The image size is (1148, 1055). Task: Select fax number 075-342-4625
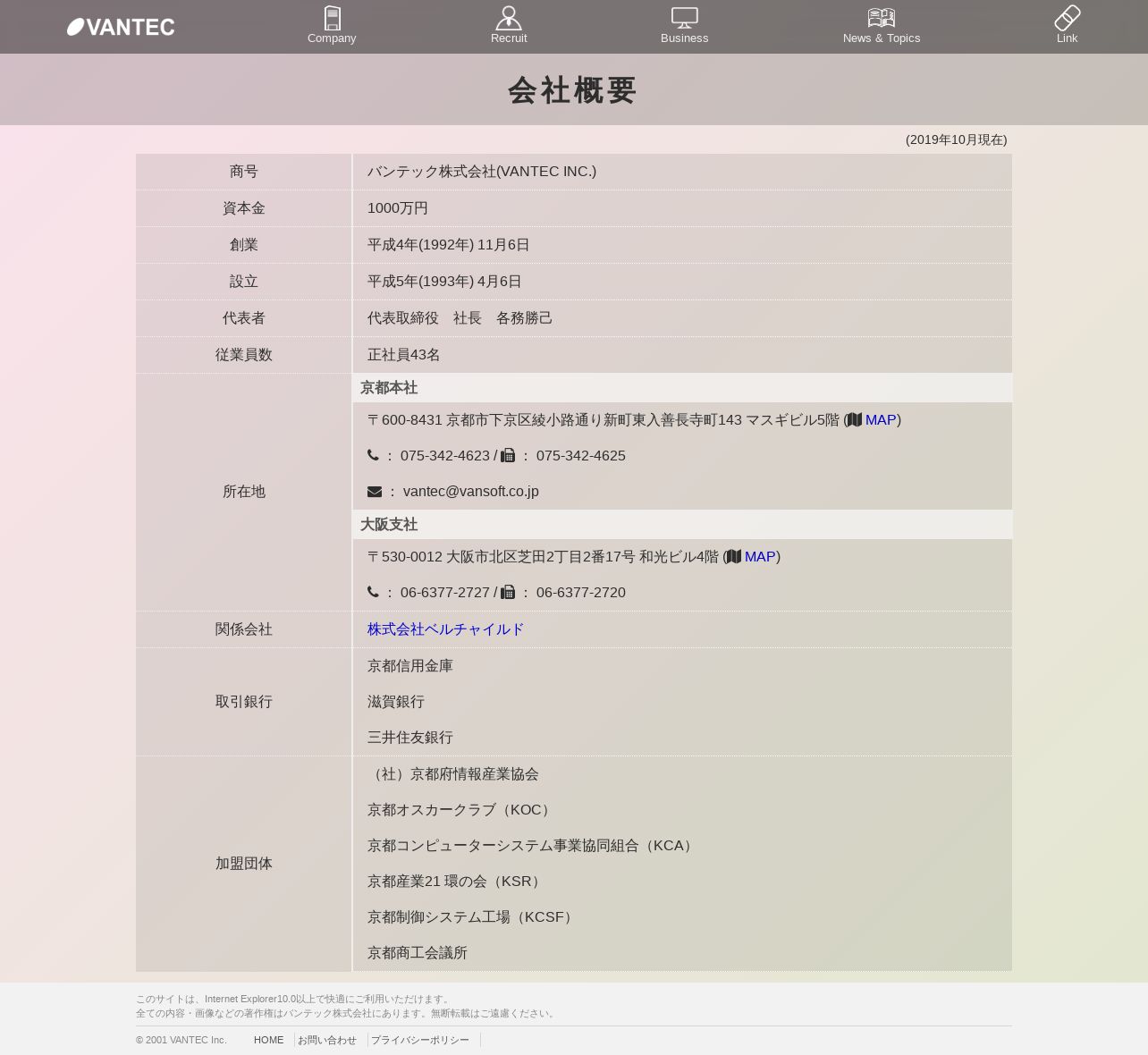coord(581,456)
